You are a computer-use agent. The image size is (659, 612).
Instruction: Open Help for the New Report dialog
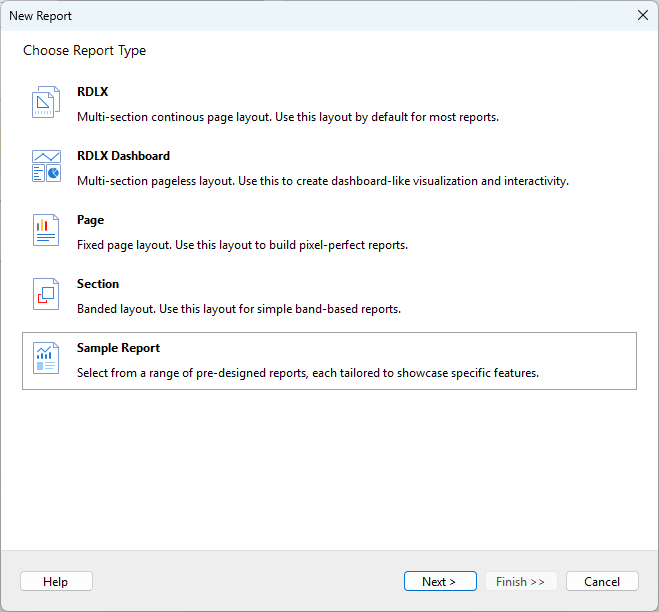(x=56, y=581)
